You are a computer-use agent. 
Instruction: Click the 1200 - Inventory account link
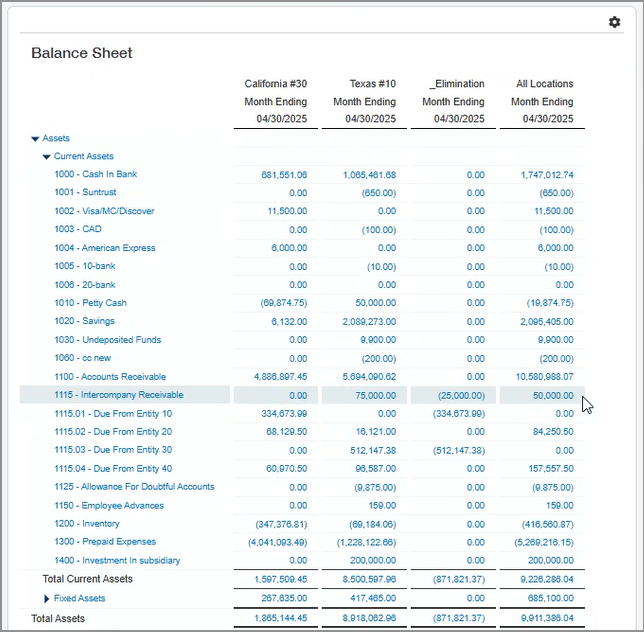(87, 524)
